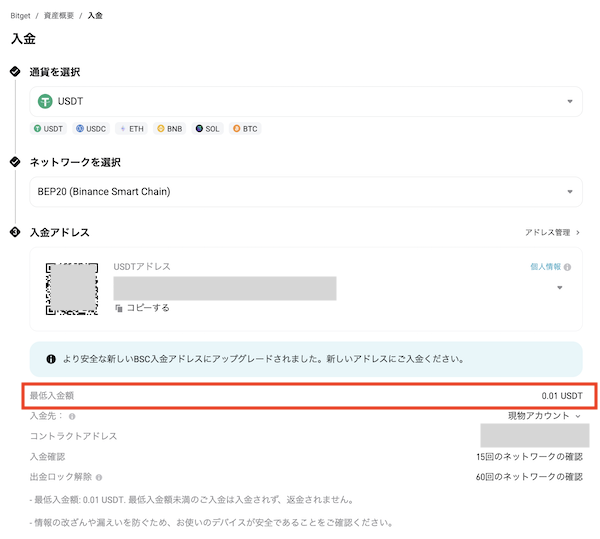600x539 pixels.
Task: Click the 出金ロック解除 info icon
Action: click(x=99, y=477)
